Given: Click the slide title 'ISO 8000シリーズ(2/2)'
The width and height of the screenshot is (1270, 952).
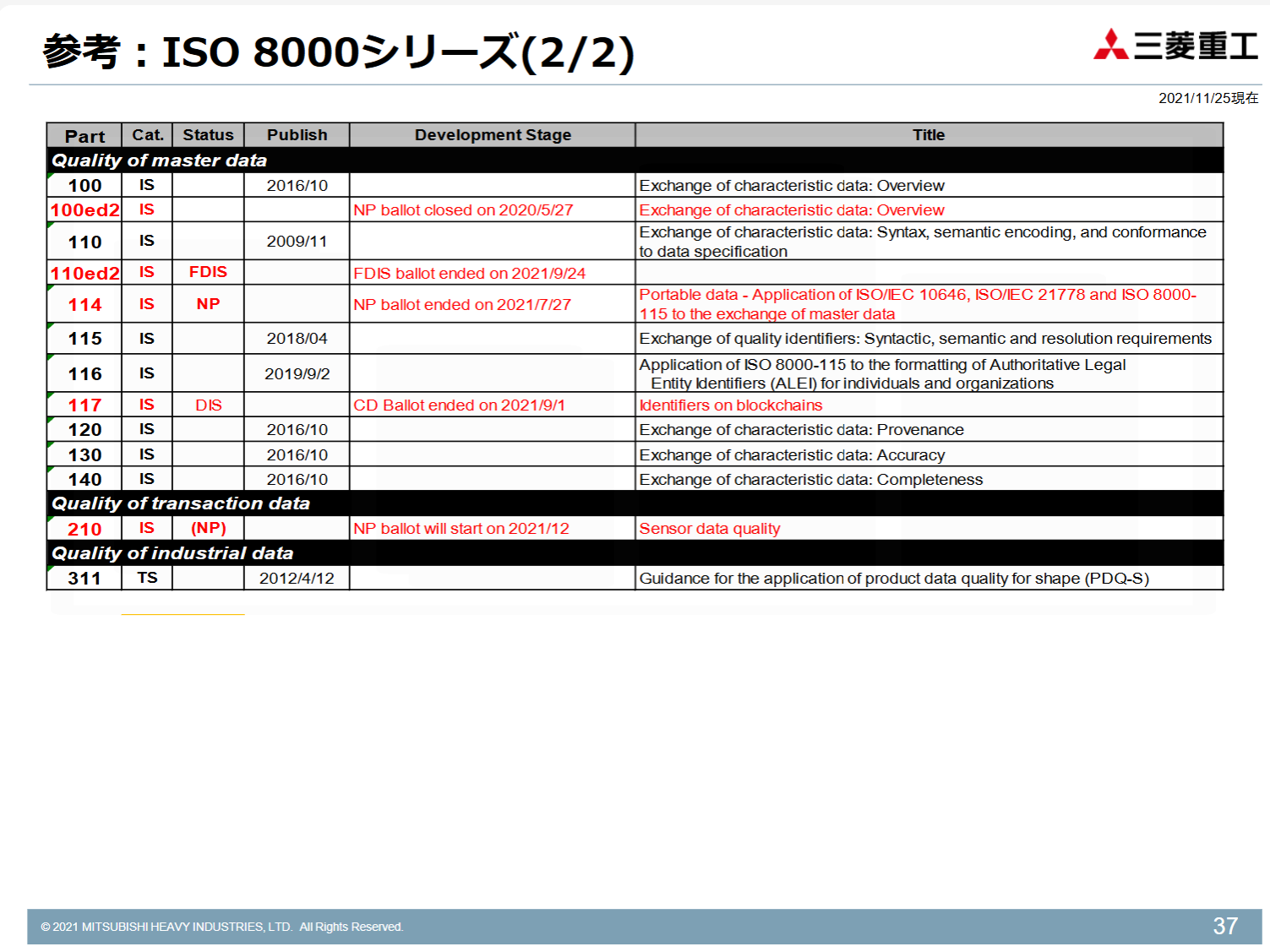Looking at the screenshot, I should point(397,52).
